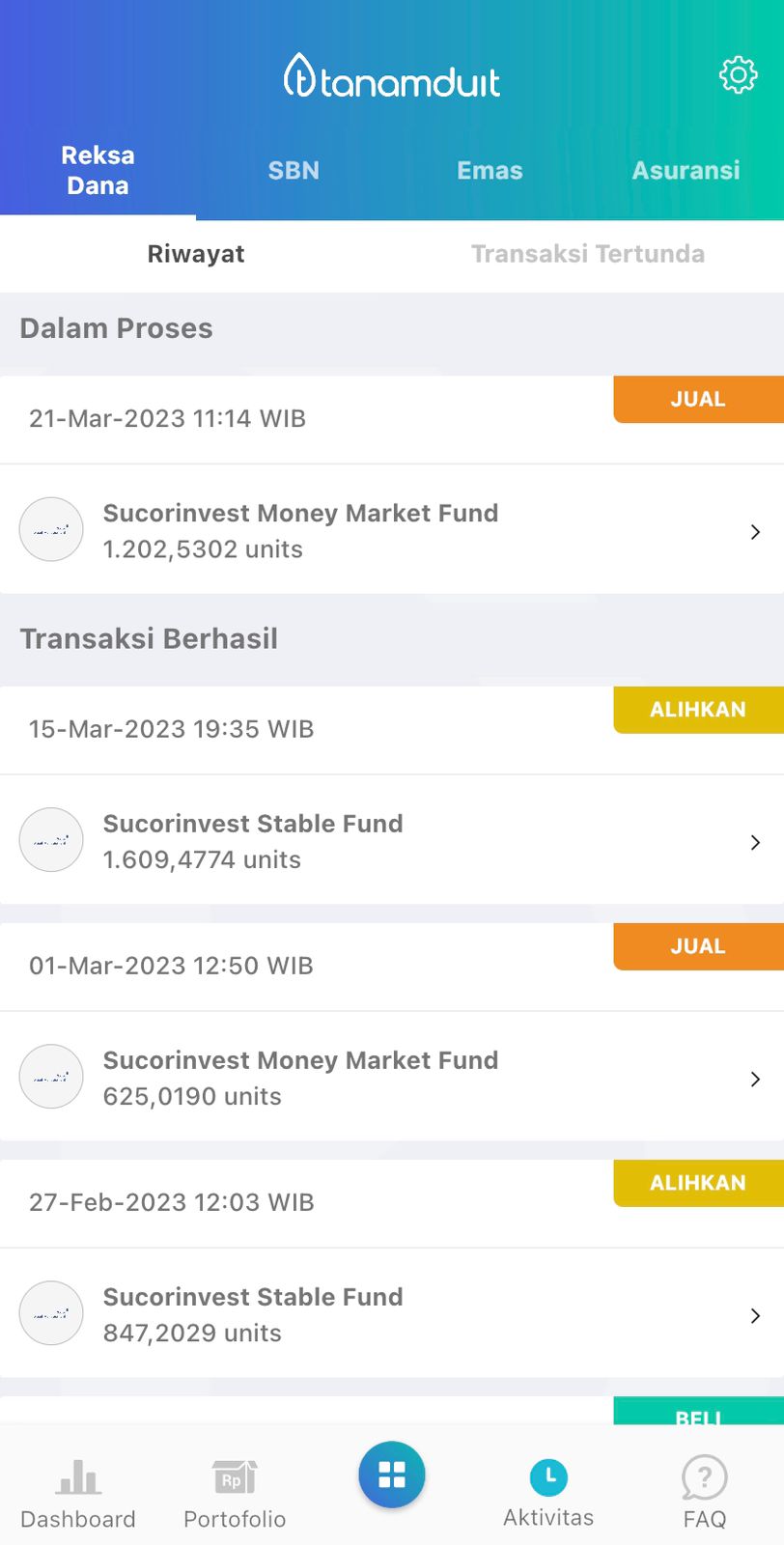
Task: Select the Asuransi tab
Action: (x=686, y=171)
